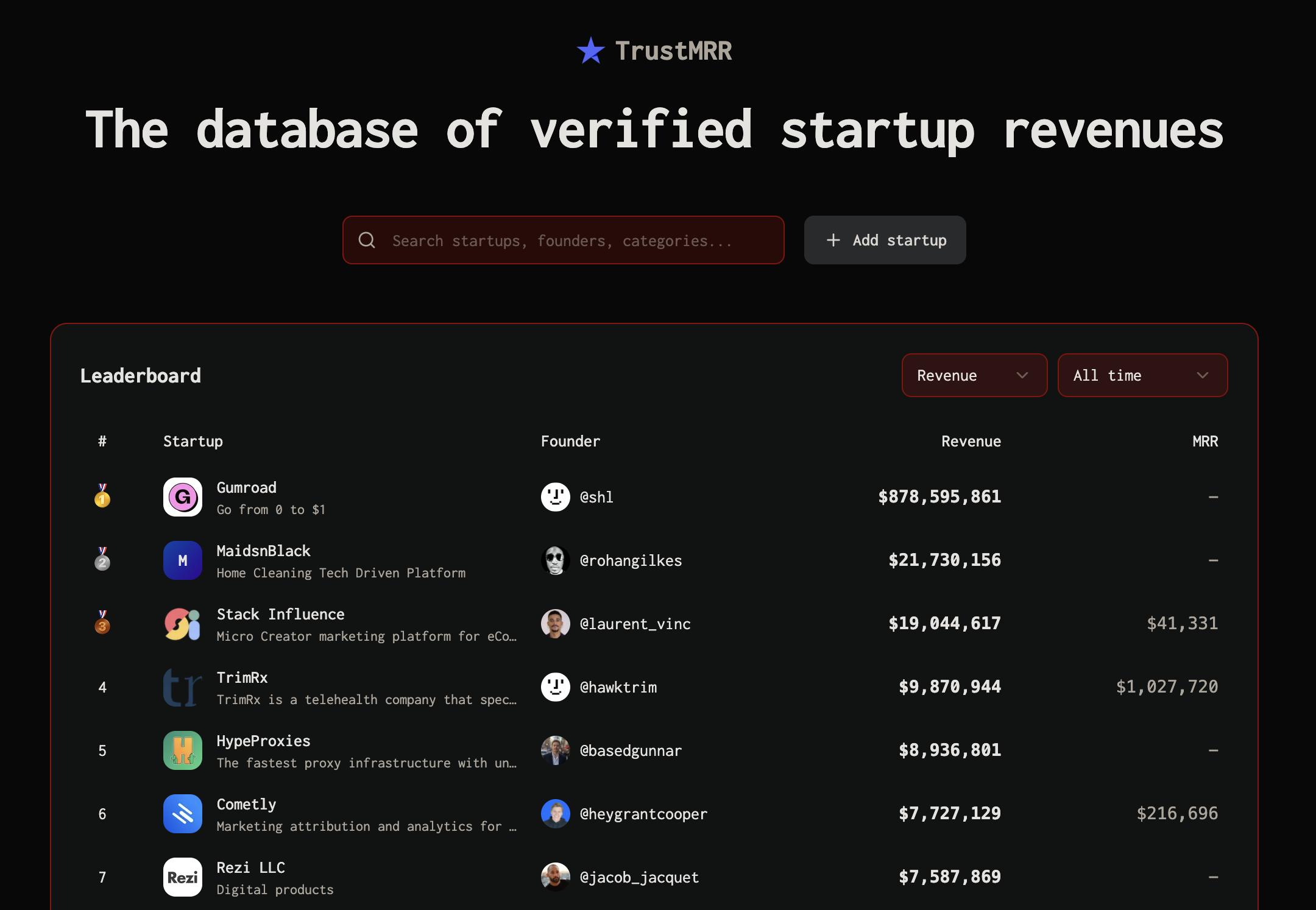
Task: Click the @basedgunnar founder avatar
Action: click(555, 750)
